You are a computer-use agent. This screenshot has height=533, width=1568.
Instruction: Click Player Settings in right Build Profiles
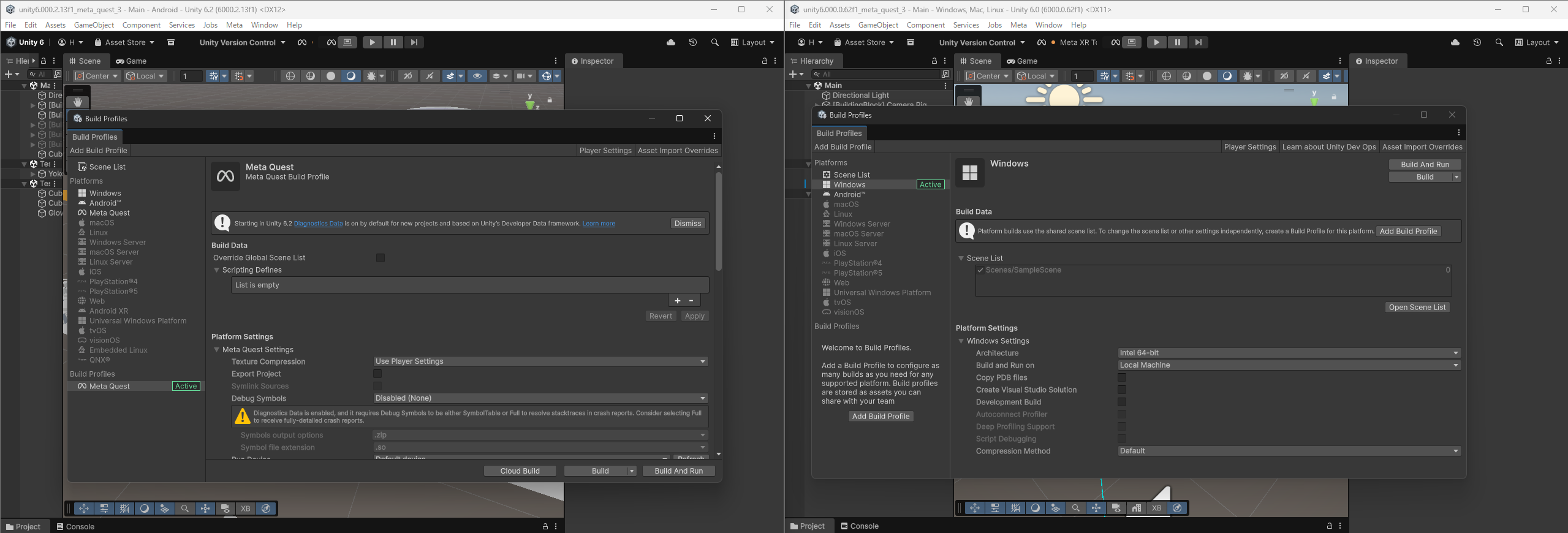pos(1249,147)
